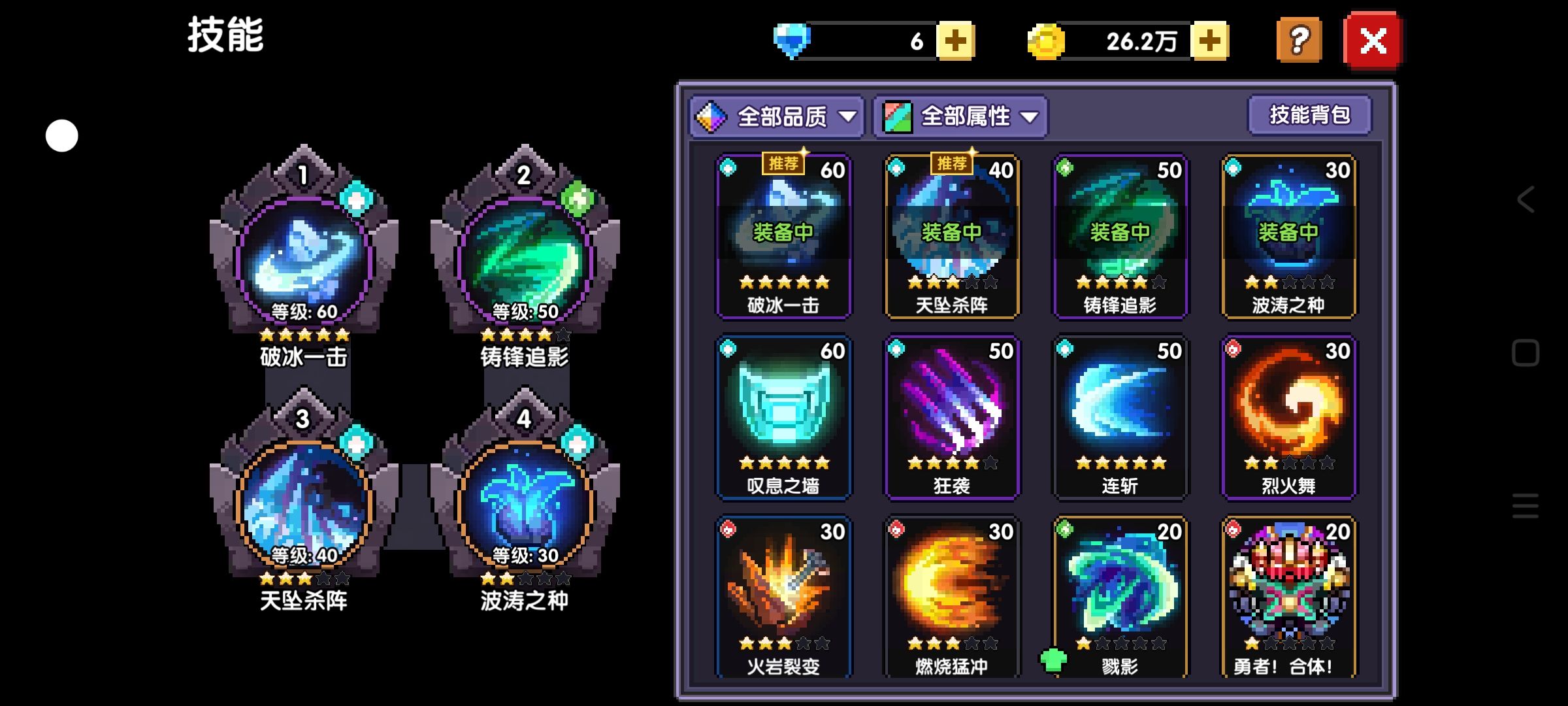Select the 连斩 skill card

(1120, 418)
